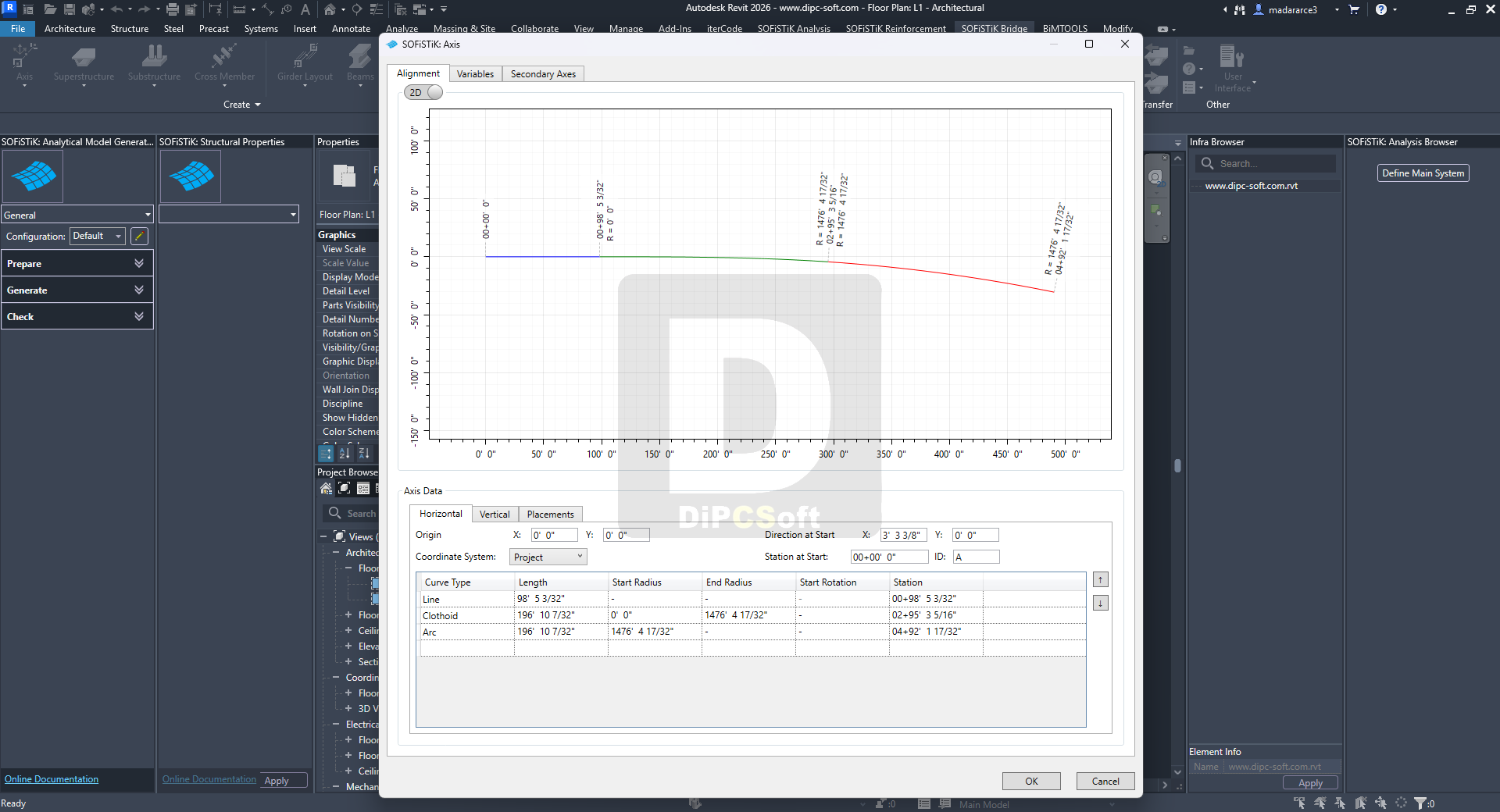
Task: Switch to the Secondary Axes tab
Action: coord(543,74)
